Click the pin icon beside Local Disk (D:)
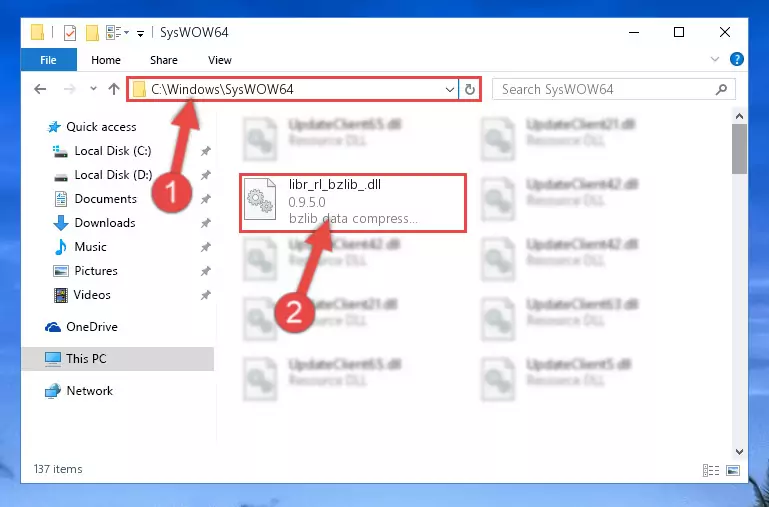Screen dimensions: 769x507 (x=205, y=176)
